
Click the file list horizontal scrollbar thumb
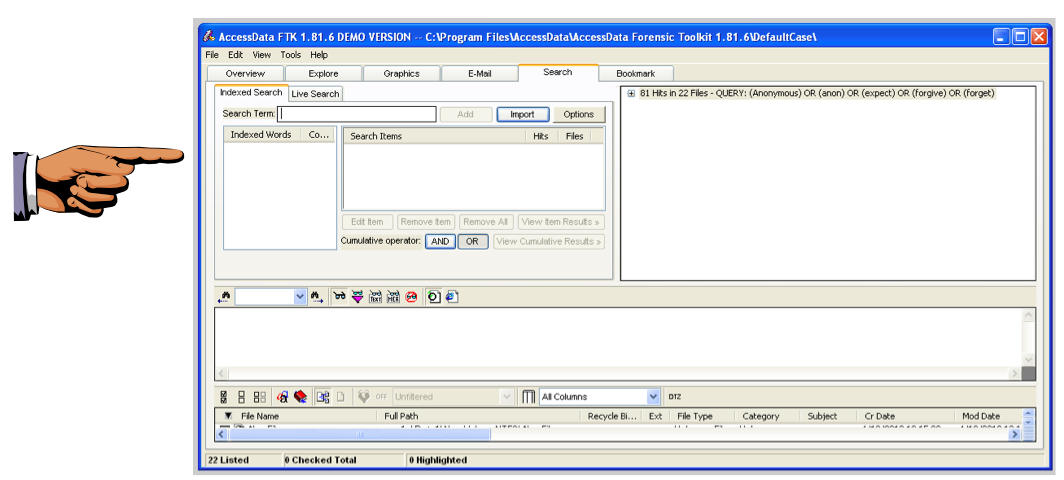358,435
